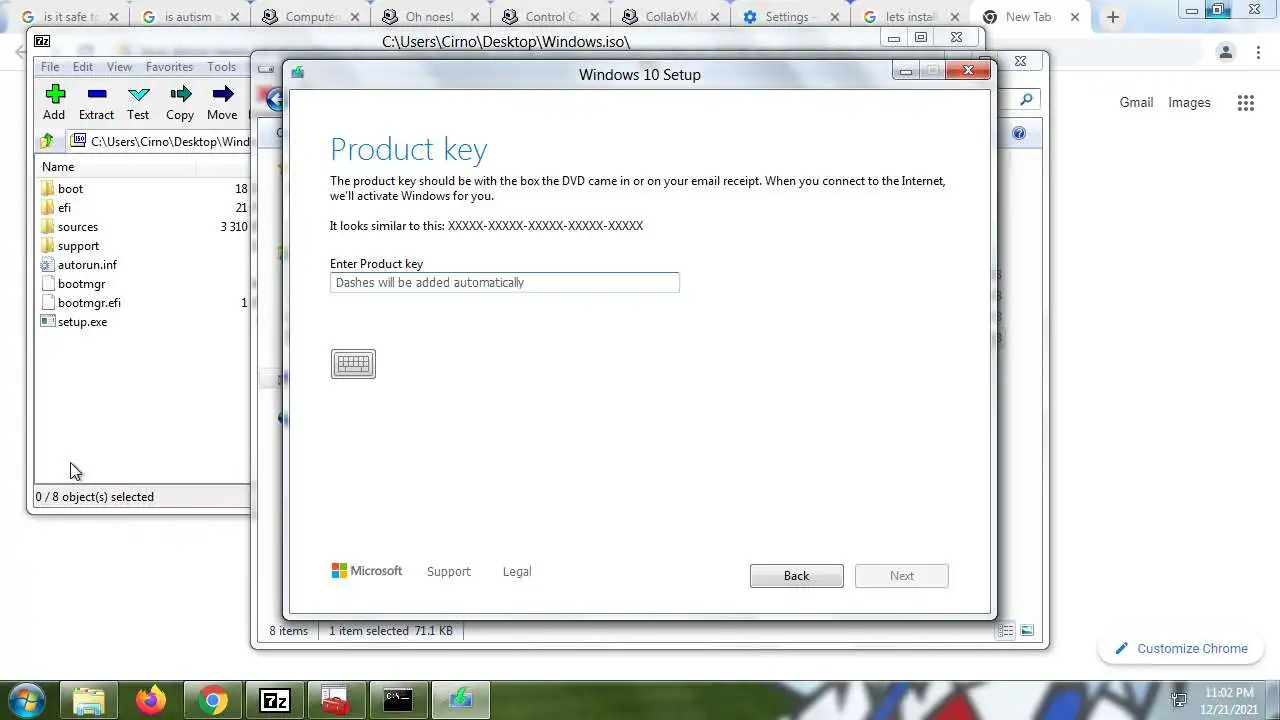The image size is (1280, 720).
Task: Click the Test icon in 7-Zip
Action: [139, 94]
